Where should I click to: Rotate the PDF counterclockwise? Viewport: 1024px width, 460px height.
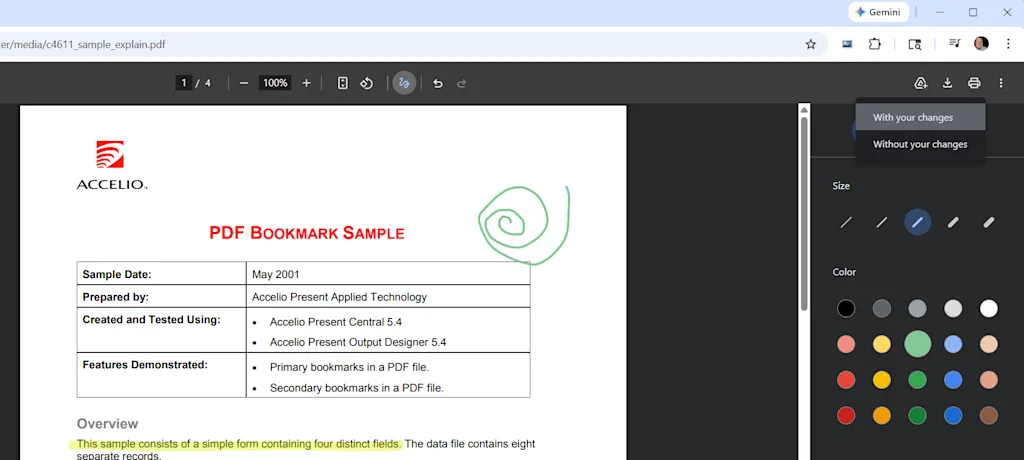point(367,83)
